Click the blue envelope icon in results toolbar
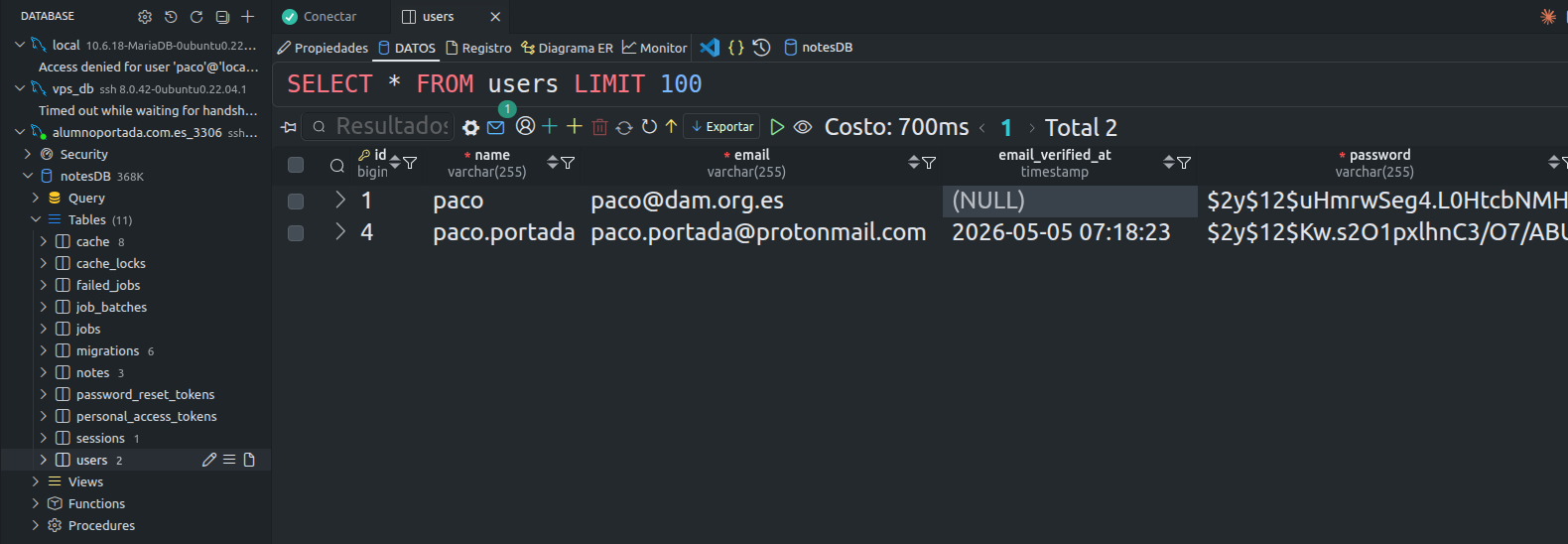Screen dimensions: 1568x544 point(496,127)
